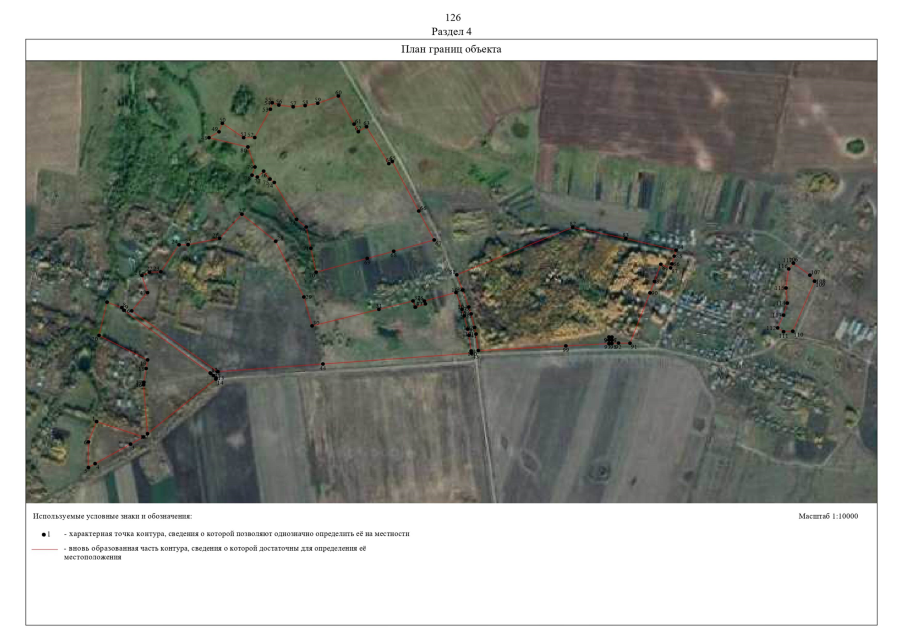Click the page number 126

(x=451, y=18)
